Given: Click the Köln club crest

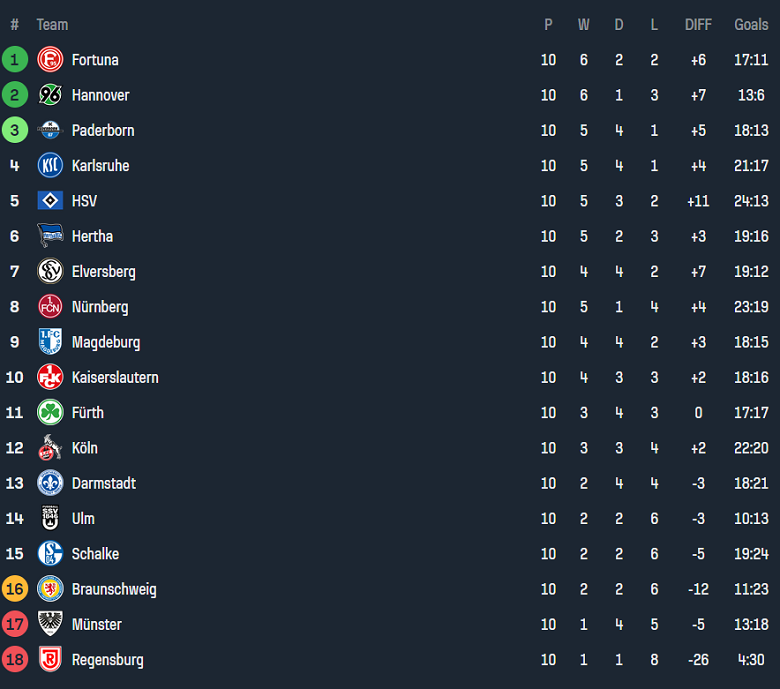Looking at the screenshot, I should coord(50,448).
